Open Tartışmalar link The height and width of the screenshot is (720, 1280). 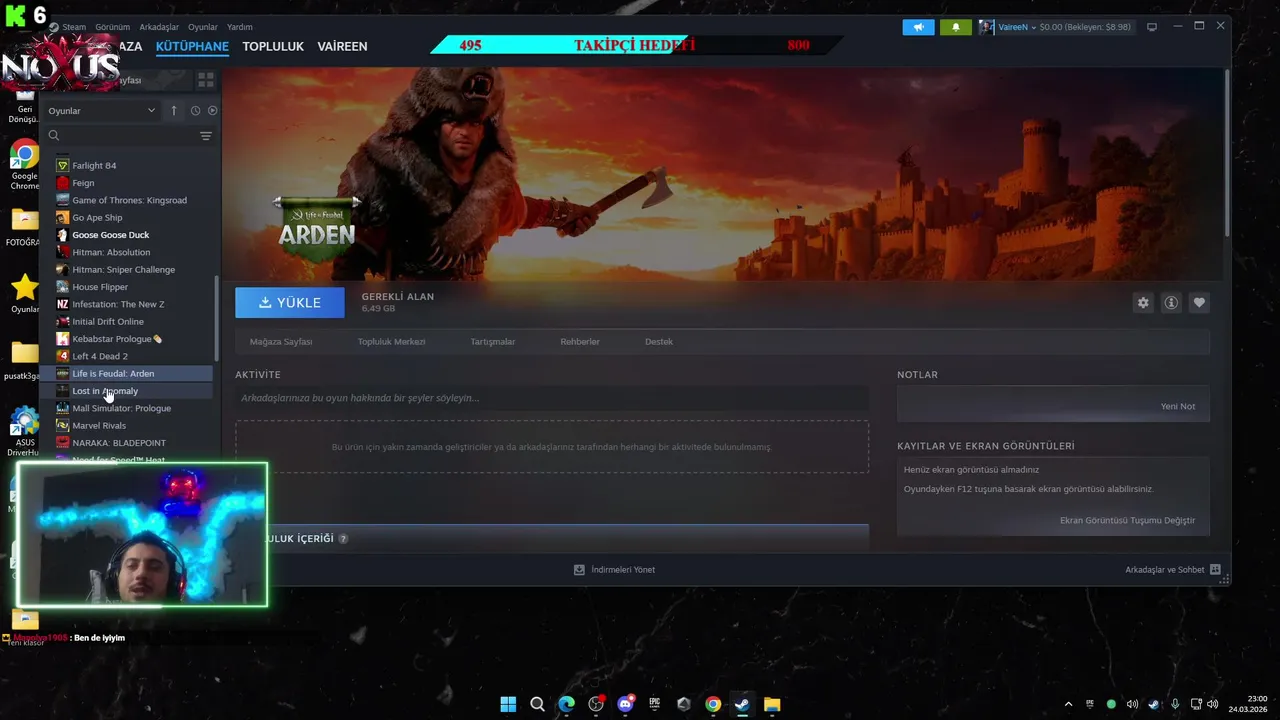[x=493, y=342]
